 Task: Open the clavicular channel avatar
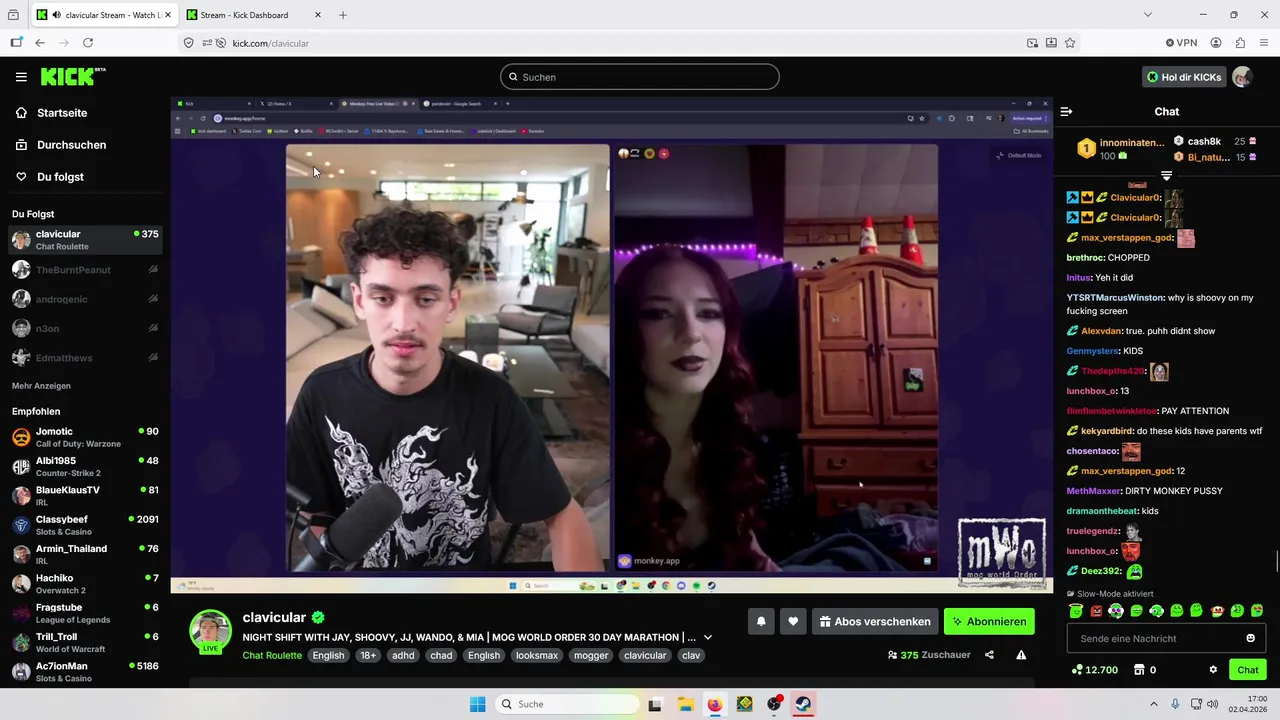(211, 631)
